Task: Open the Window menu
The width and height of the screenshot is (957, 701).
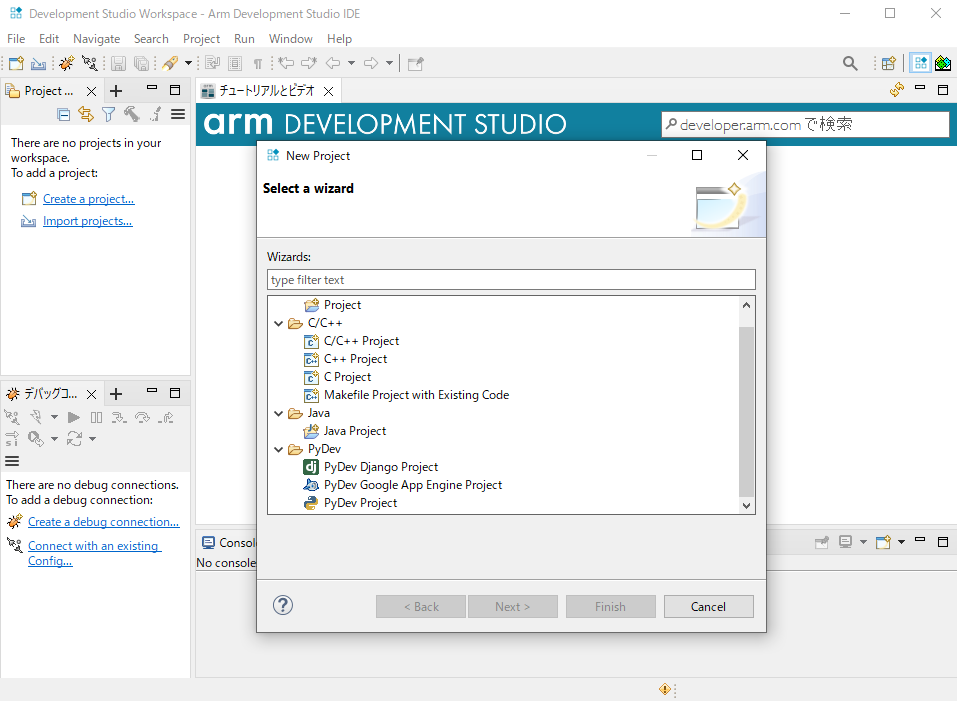Action: coord(291,38)
